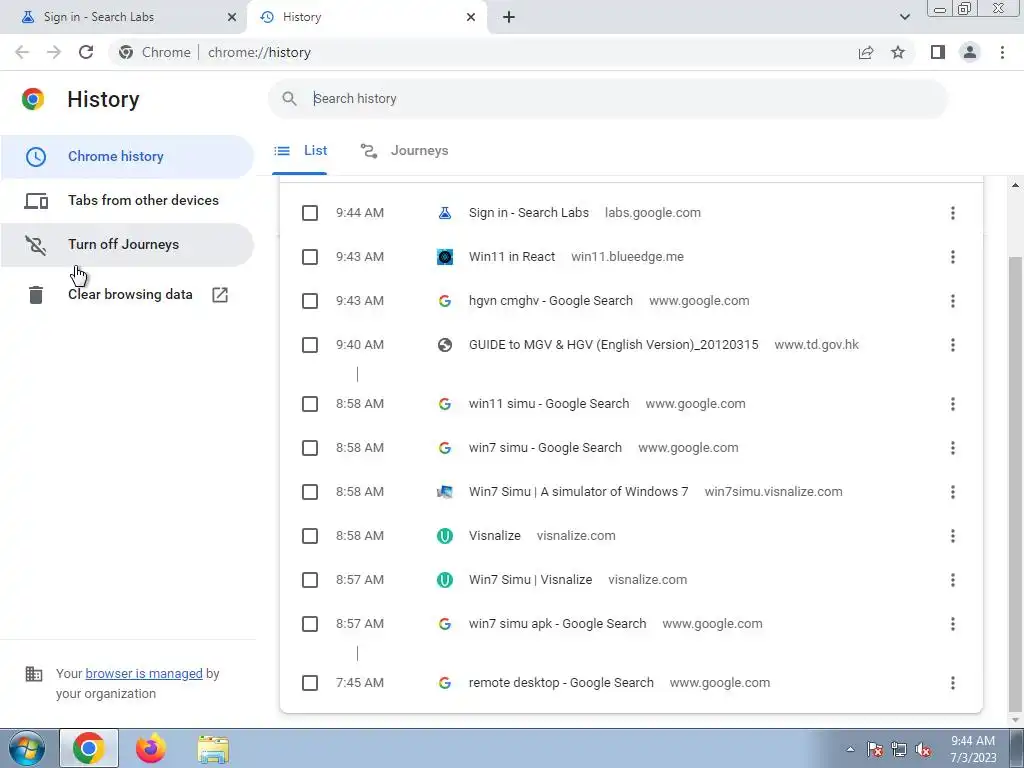Open the Win7 Simu | Visnalize history link
Image resolution: width=1024 pixels, height=768 pixels.
[x=530, y=580]
